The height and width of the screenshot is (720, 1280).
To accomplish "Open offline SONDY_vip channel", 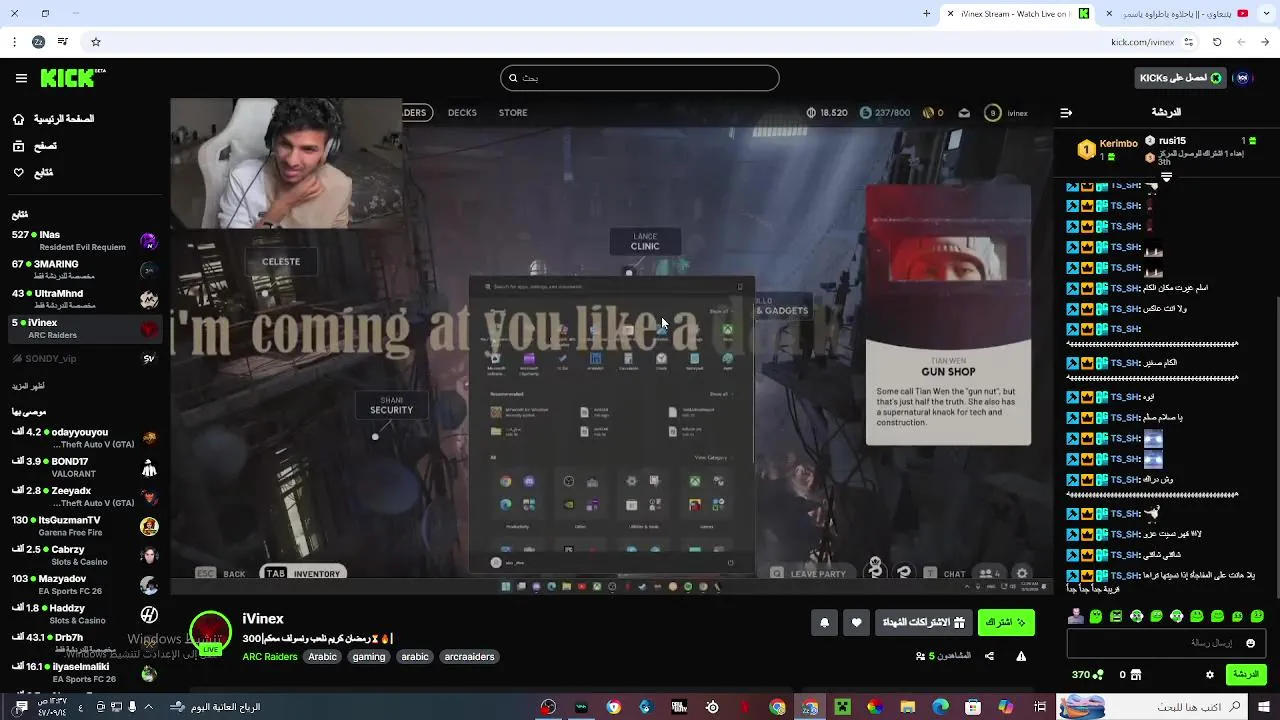I will [84, 358].
